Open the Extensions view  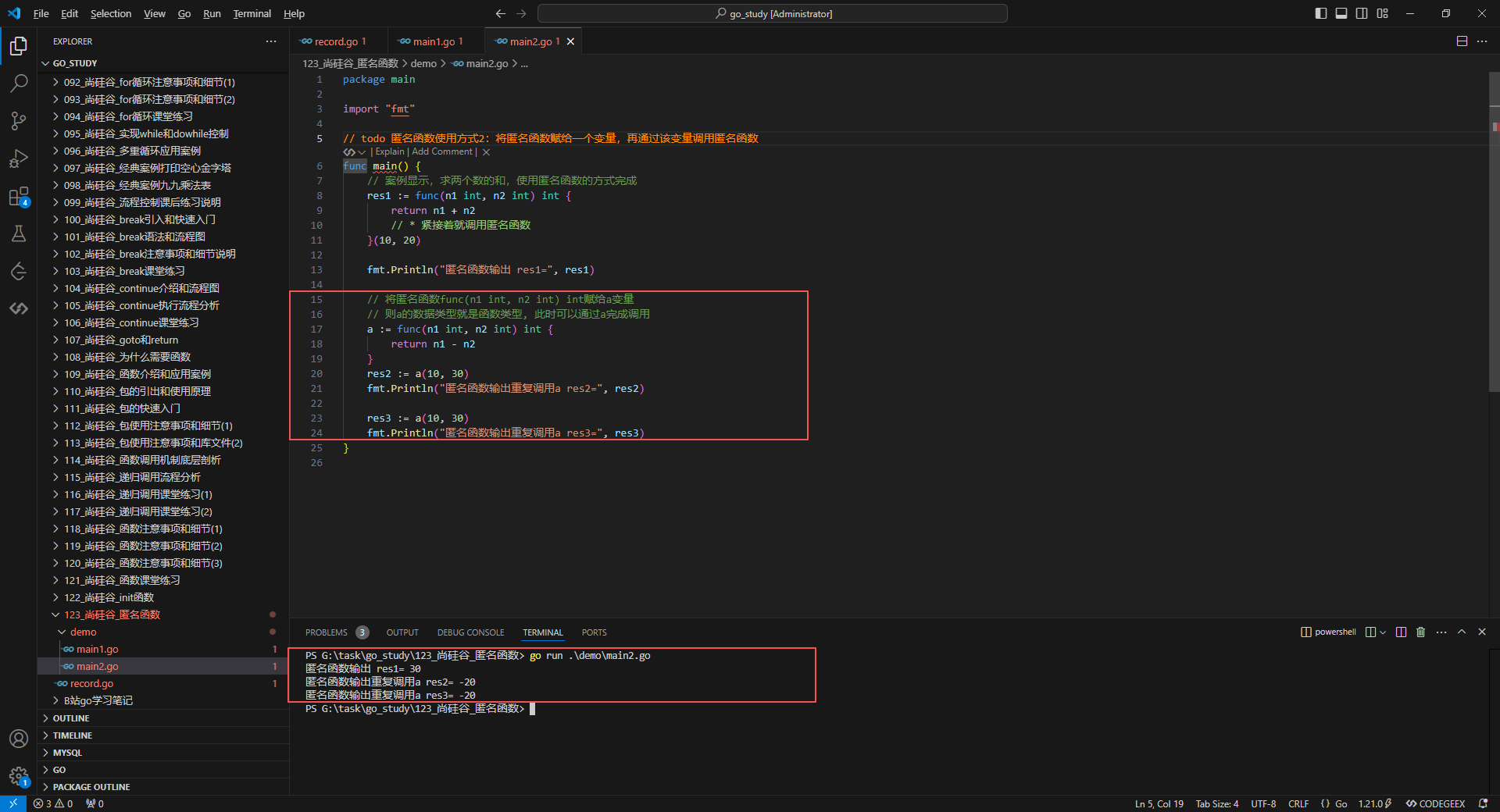click(19, 196)
